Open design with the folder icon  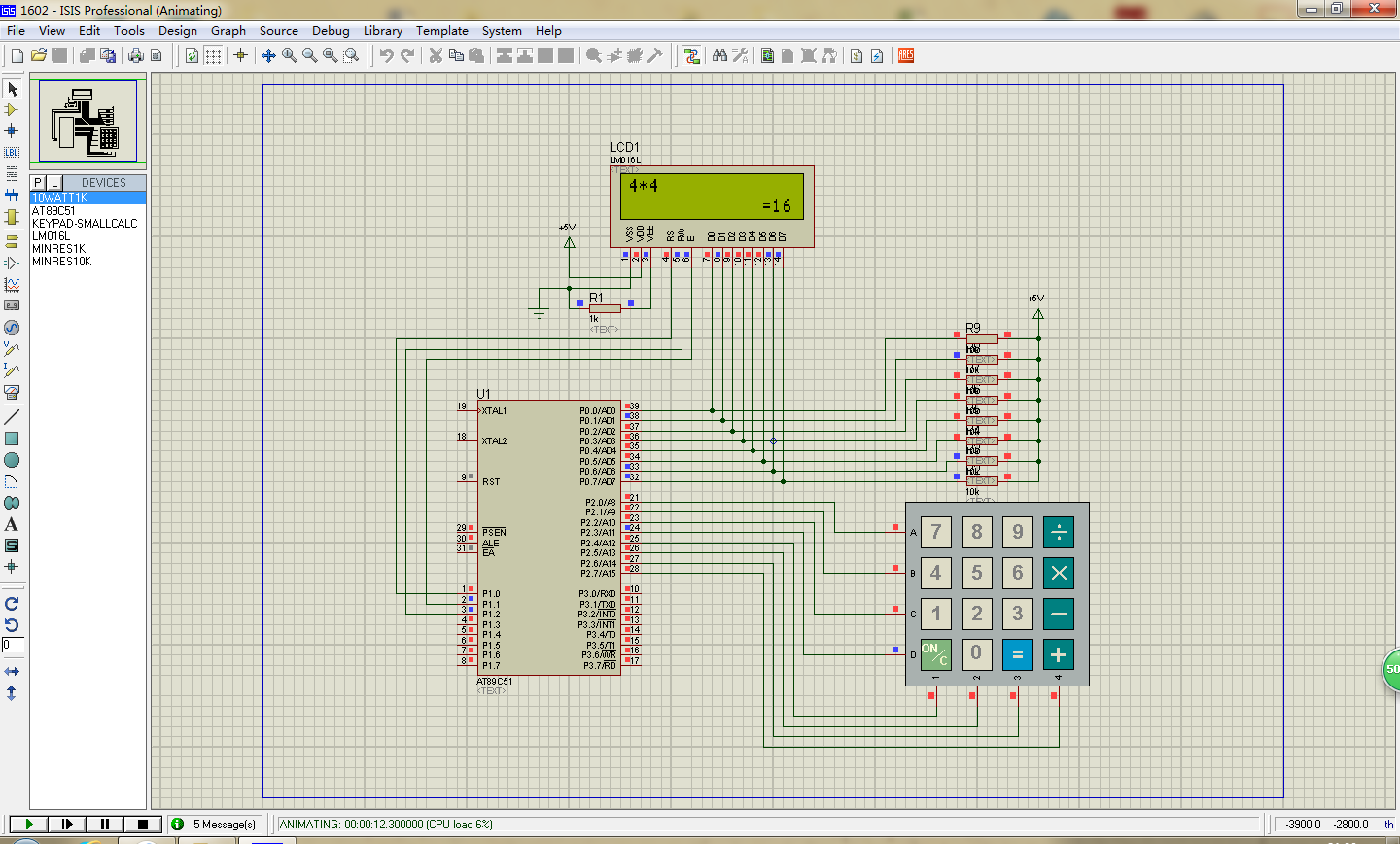pyautogui.click(x=39, y=55)
